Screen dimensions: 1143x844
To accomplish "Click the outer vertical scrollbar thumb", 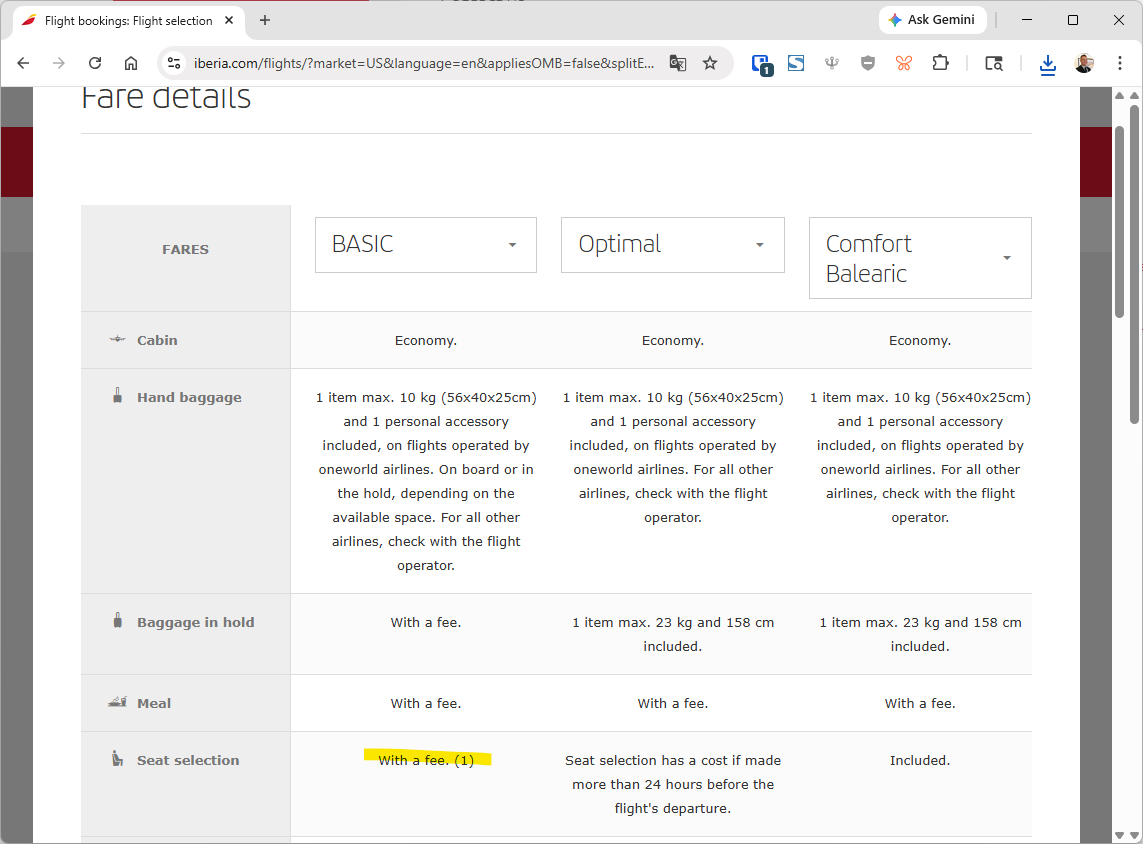I will point(1134,264).
